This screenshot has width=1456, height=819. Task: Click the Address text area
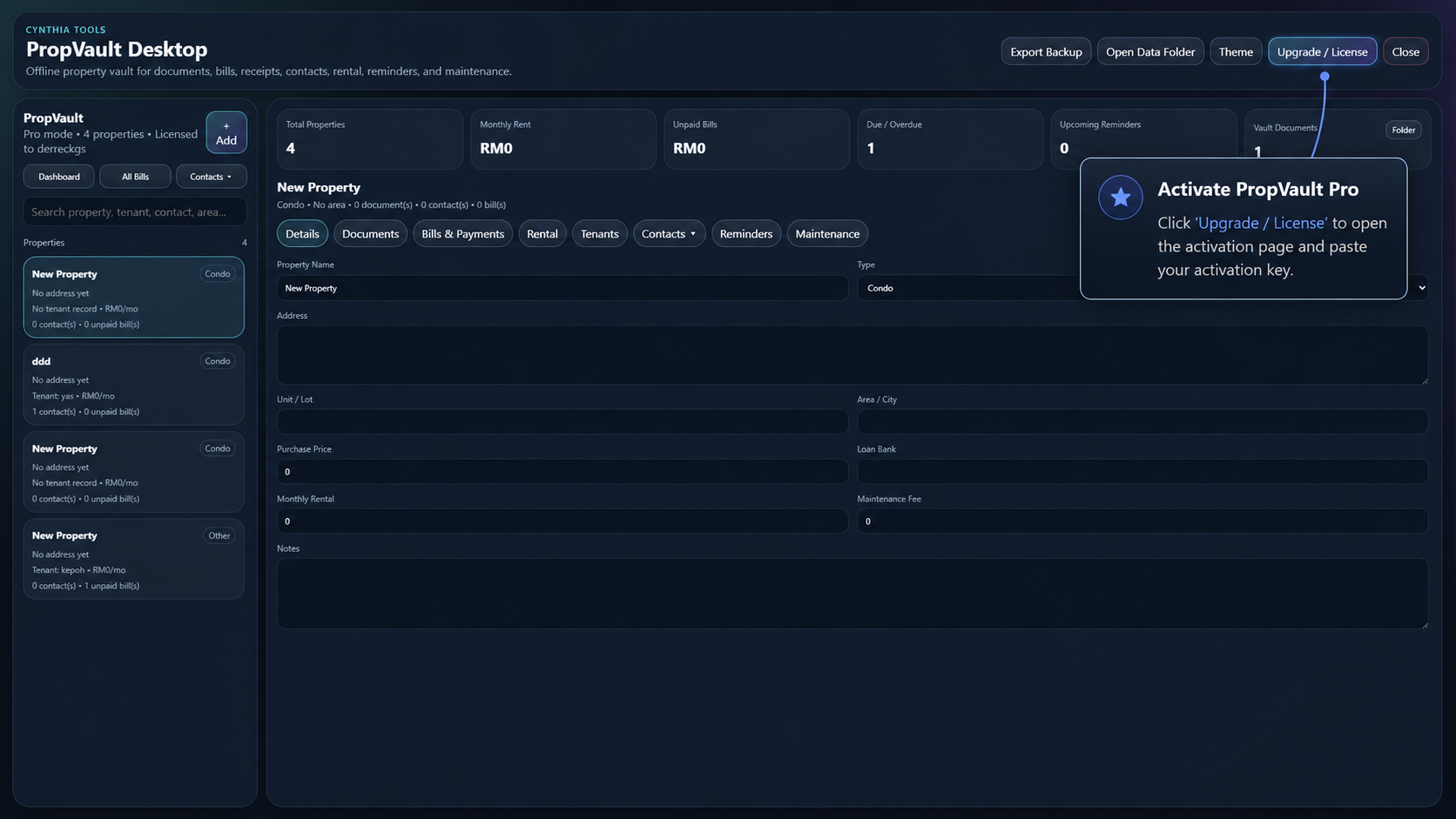(x=853, y=355)
